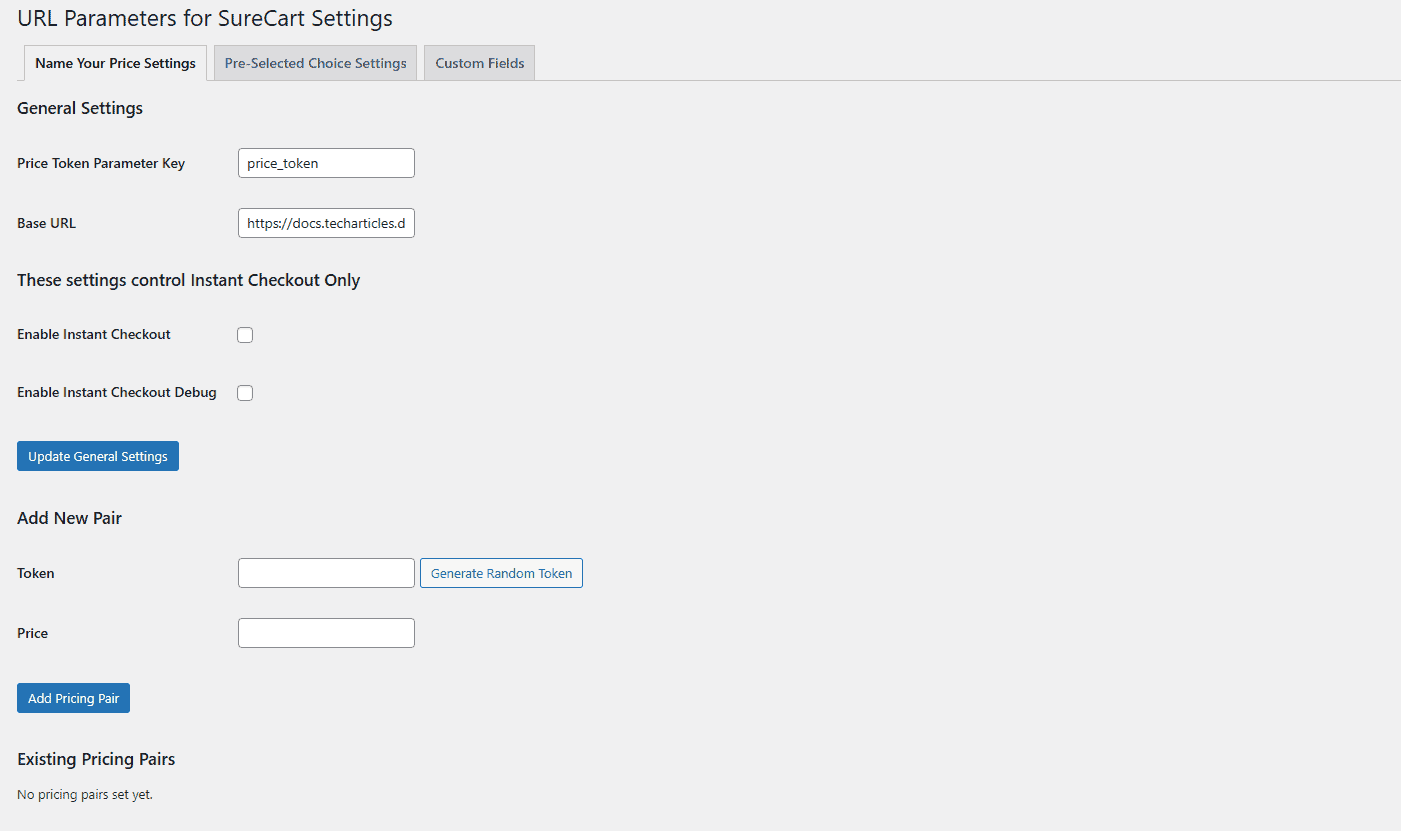Enable Instant Checkout Debug checkbox
Image resolution: width=1401 pixels, height=831 pixels.
click(x=245, y=393)
